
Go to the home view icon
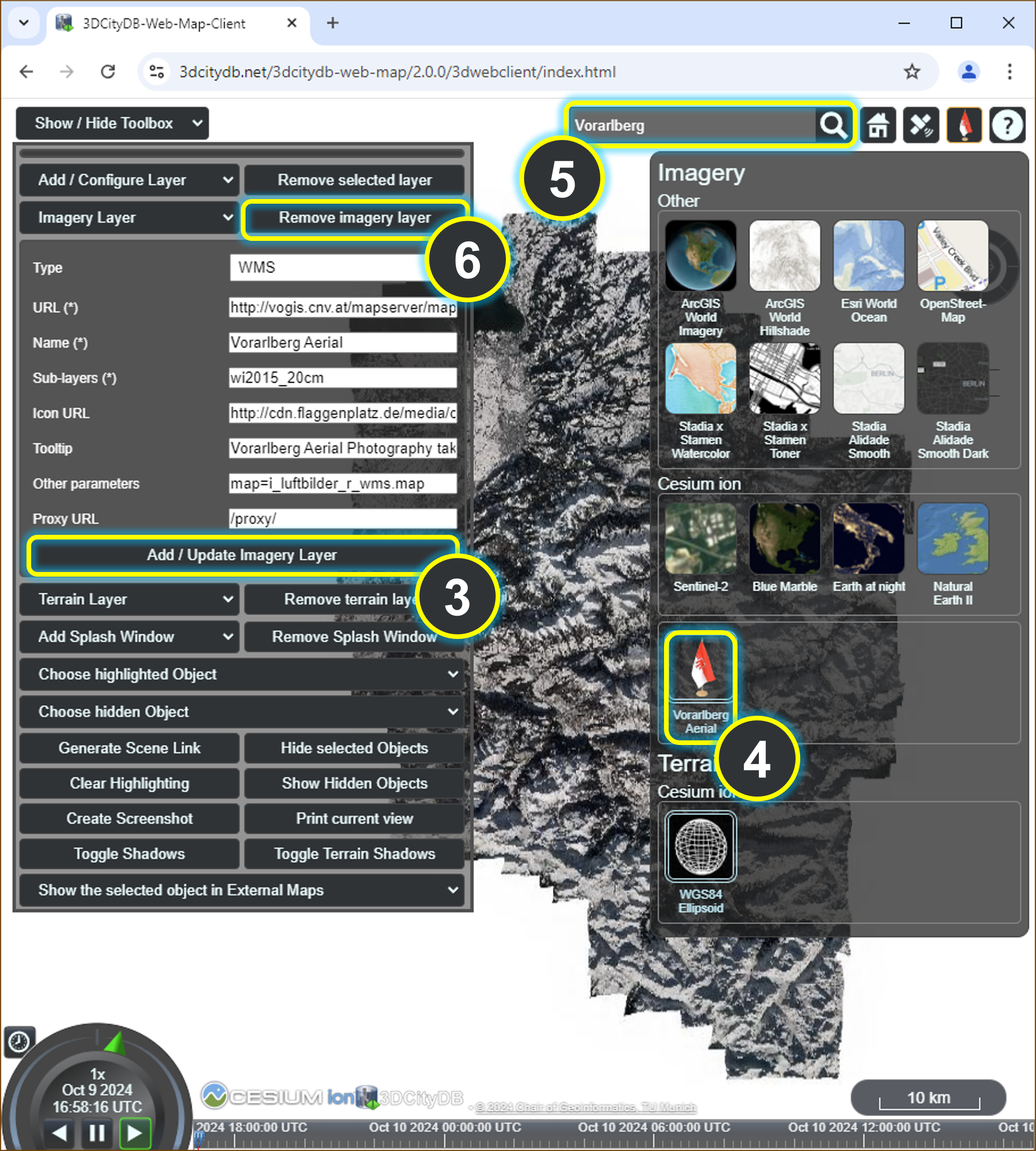coord(878,125)
